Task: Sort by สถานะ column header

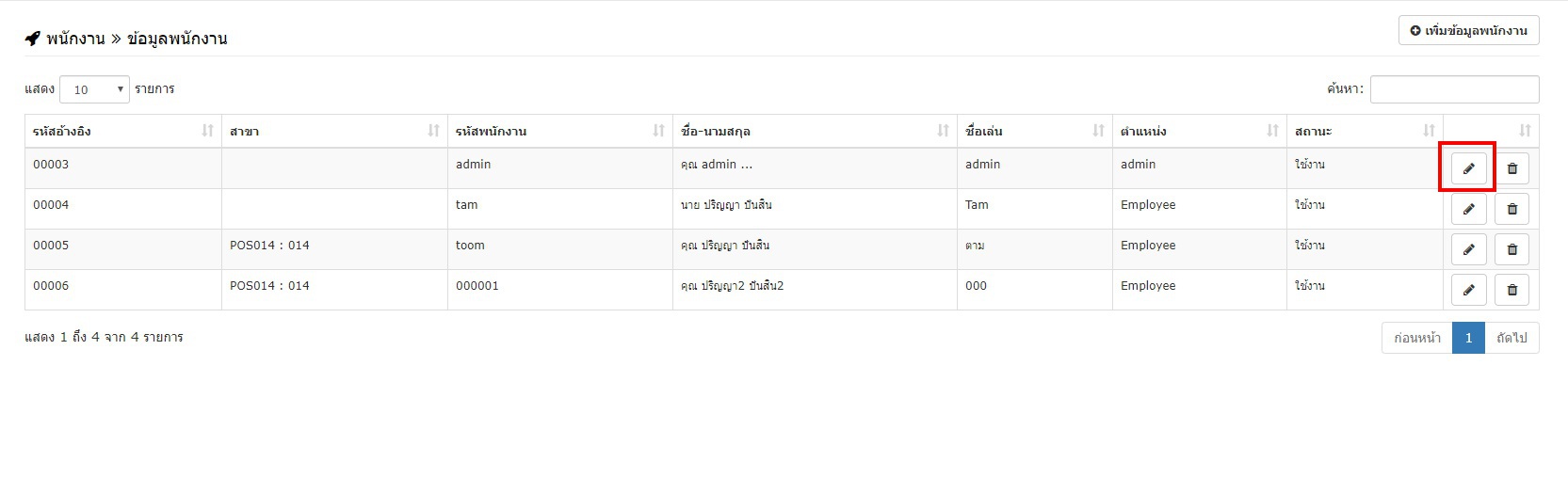Action: [x=1365, y=131]
